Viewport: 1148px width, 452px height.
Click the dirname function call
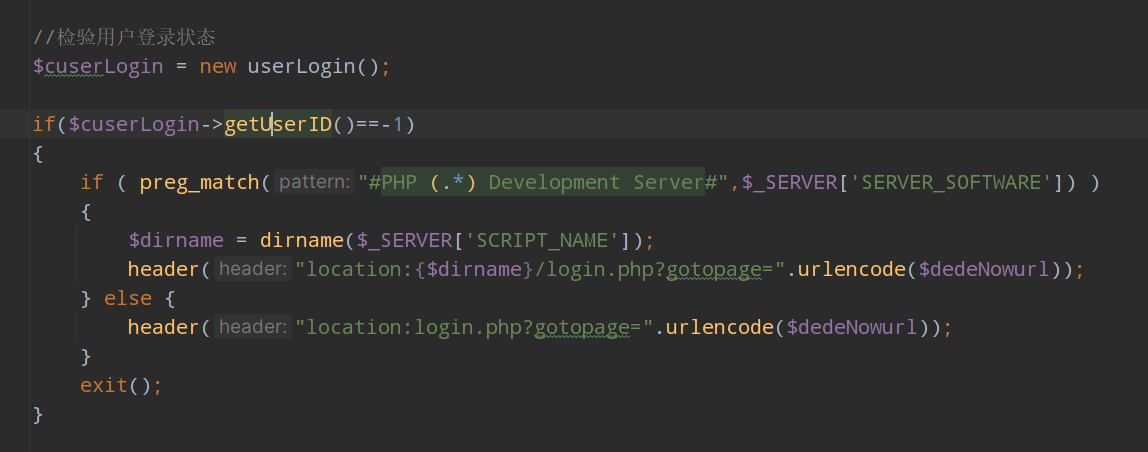coord(302,240)
